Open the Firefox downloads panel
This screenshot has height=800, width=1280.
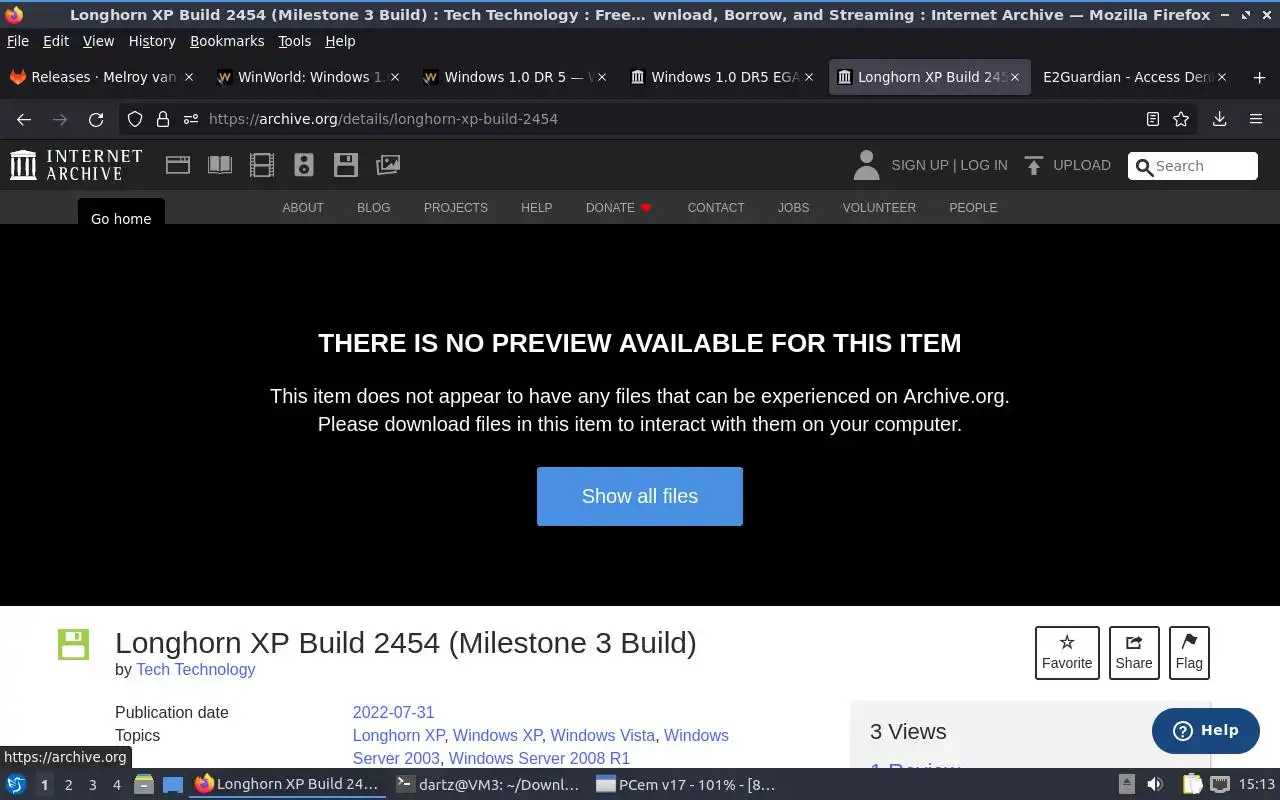[1219, 119]
